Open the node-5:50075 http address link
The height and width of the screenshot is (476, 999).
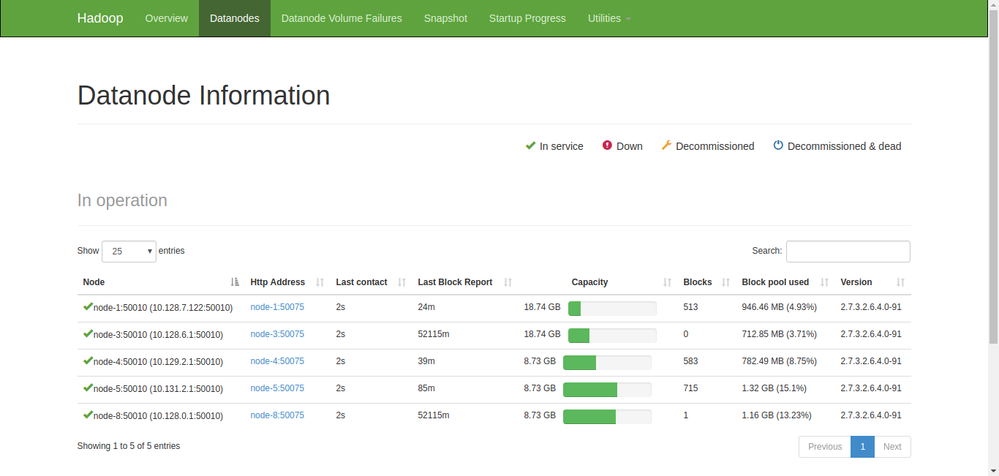click(277, 389)
